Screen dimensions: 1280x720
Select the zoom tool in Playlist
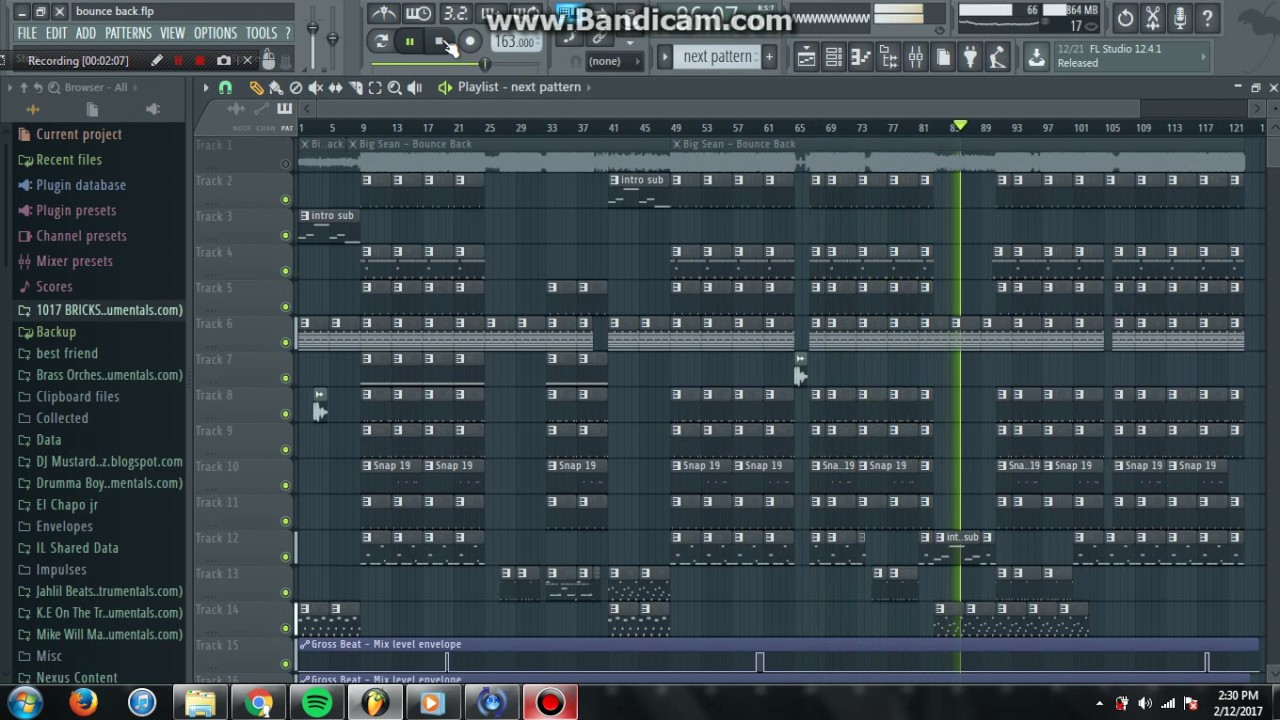395,88
